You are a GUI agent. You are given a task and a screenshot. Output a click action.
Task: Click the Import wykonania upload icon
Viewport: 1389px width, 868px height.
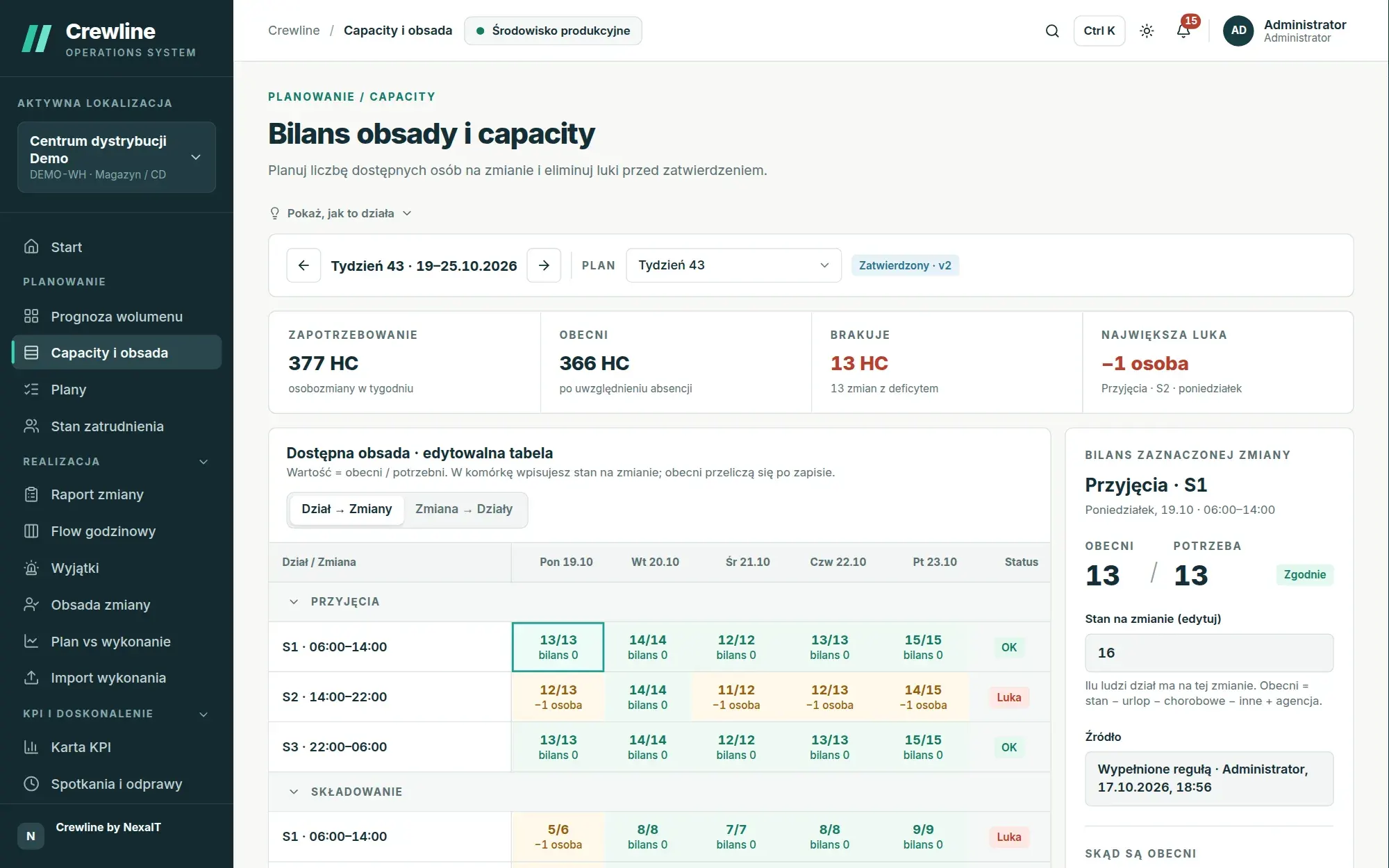[31, 678]
